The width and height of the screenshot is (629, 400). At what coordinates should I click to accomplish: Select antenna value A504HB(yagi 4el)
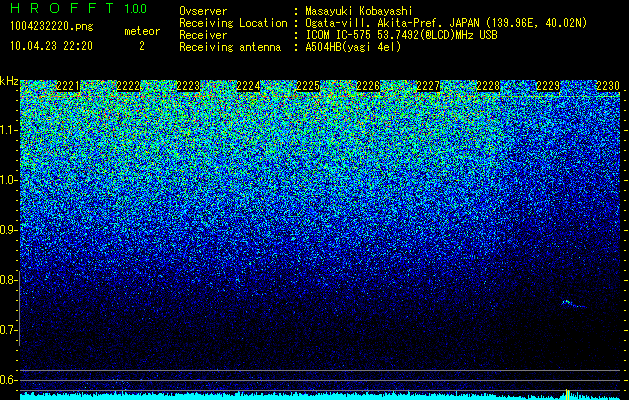point(353,47)
